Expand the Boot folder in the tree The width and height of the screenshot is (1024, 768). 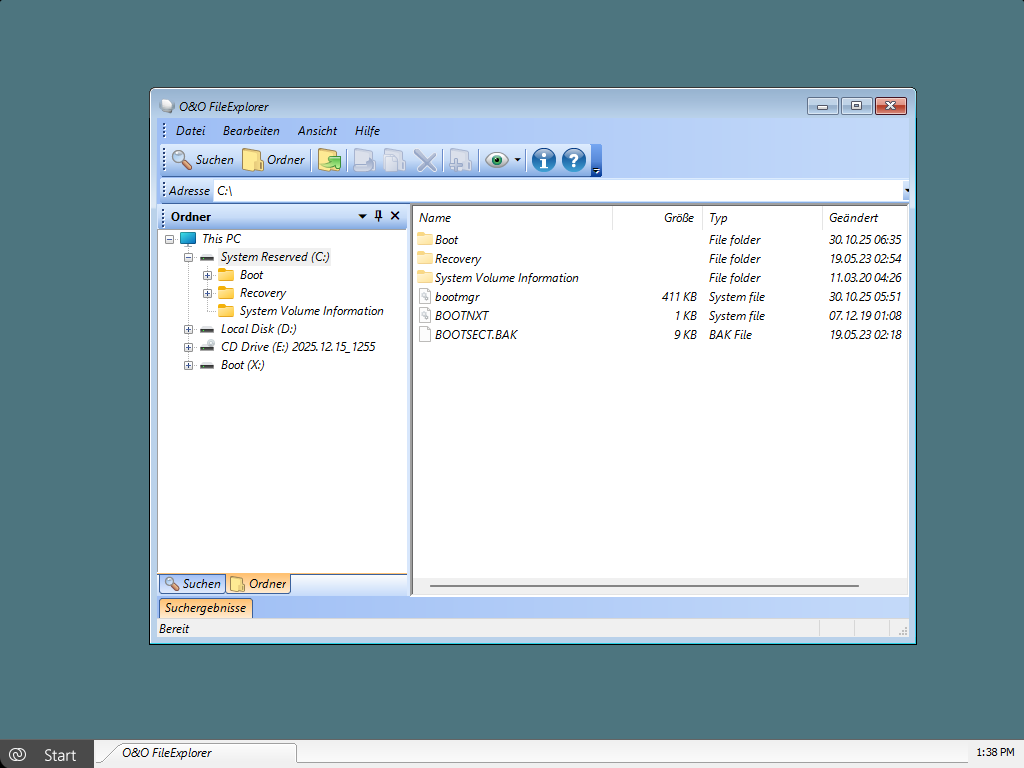[207, 275]
